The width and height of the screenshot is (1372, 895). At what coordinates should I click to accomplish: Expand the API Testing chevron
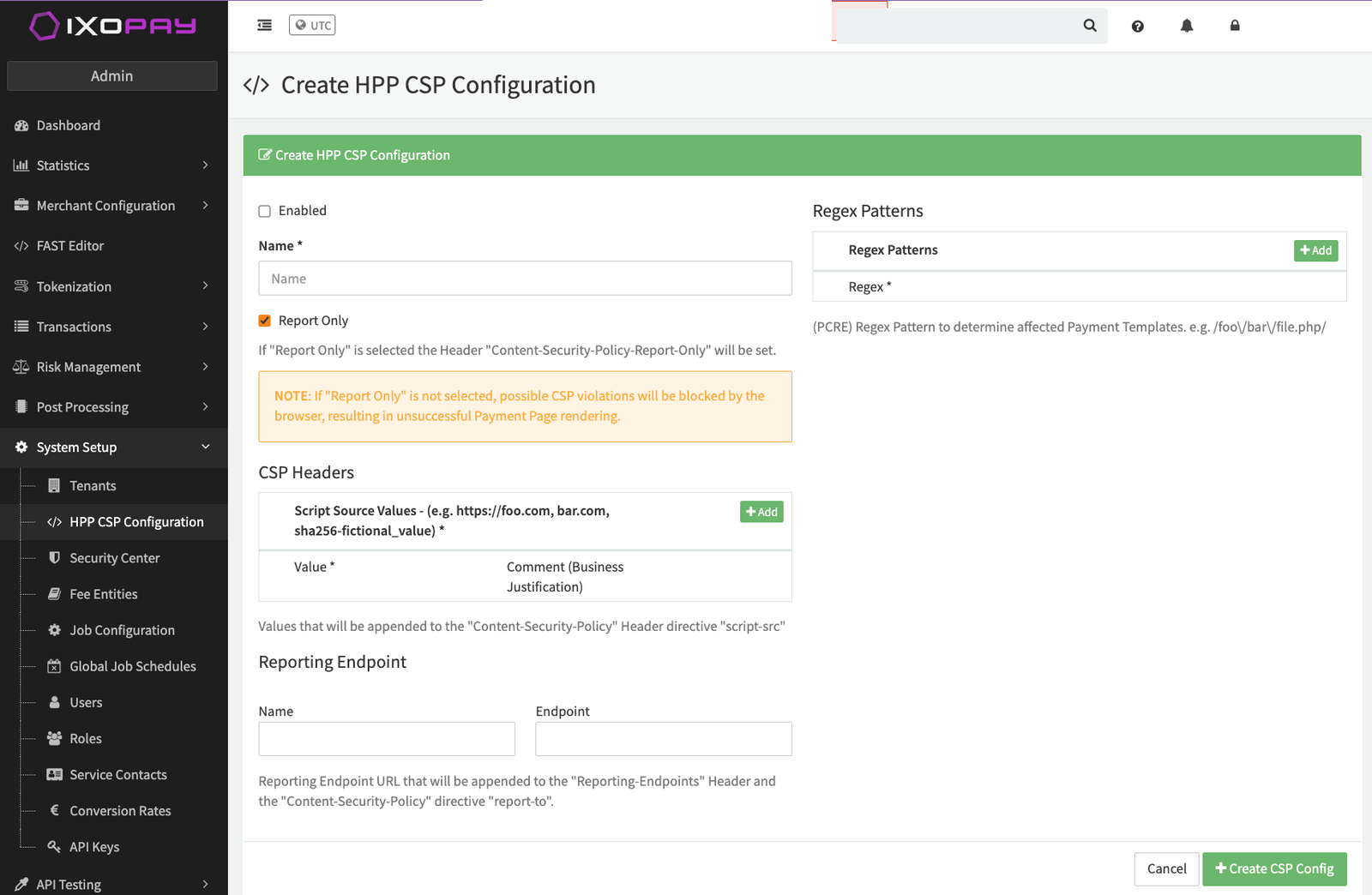pyautogui.click(x=205, y=884)
